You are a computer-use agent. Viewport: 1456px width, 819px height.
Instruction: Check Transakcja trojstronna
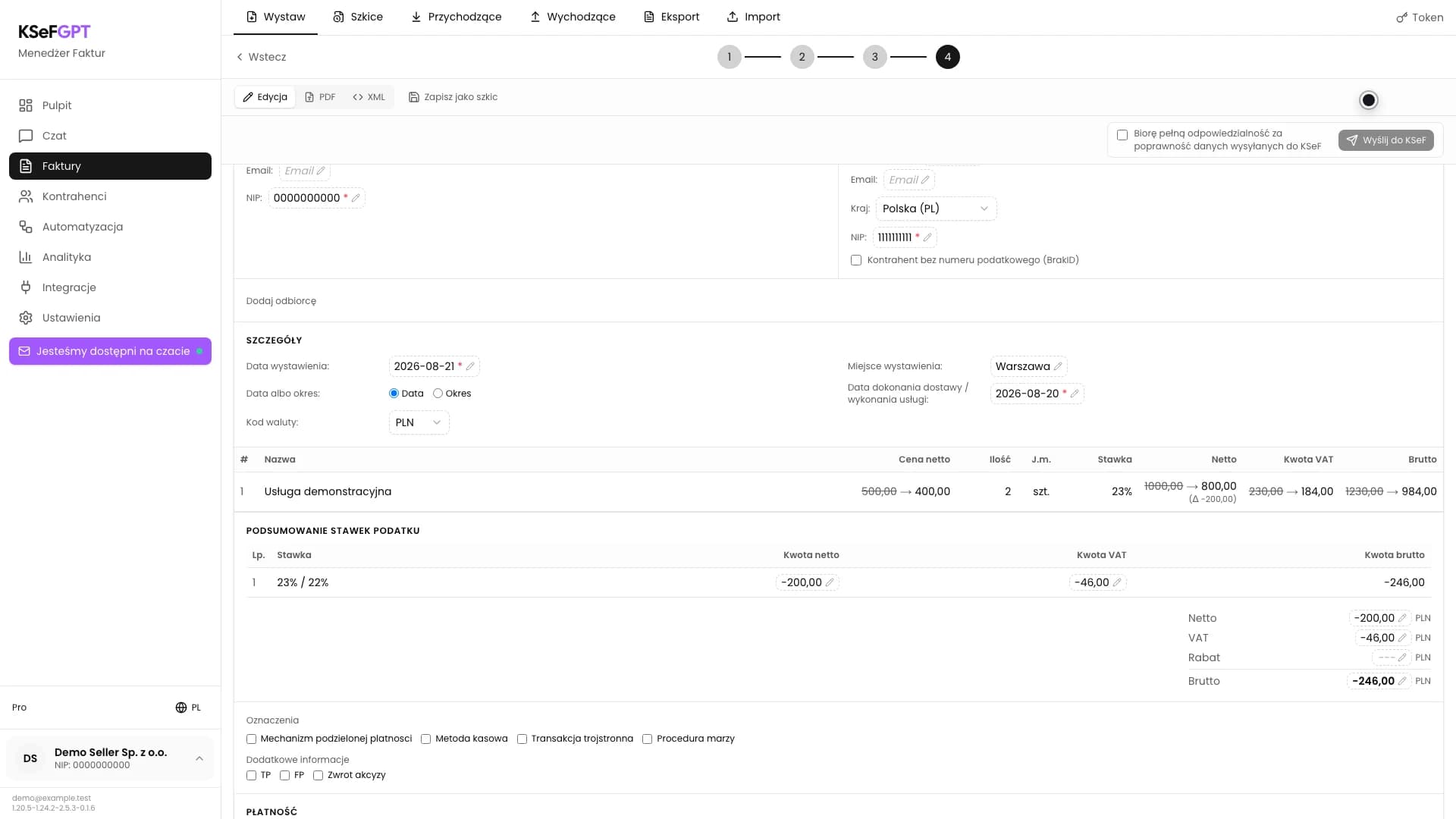pyautogui.click(x=522, y=739)
